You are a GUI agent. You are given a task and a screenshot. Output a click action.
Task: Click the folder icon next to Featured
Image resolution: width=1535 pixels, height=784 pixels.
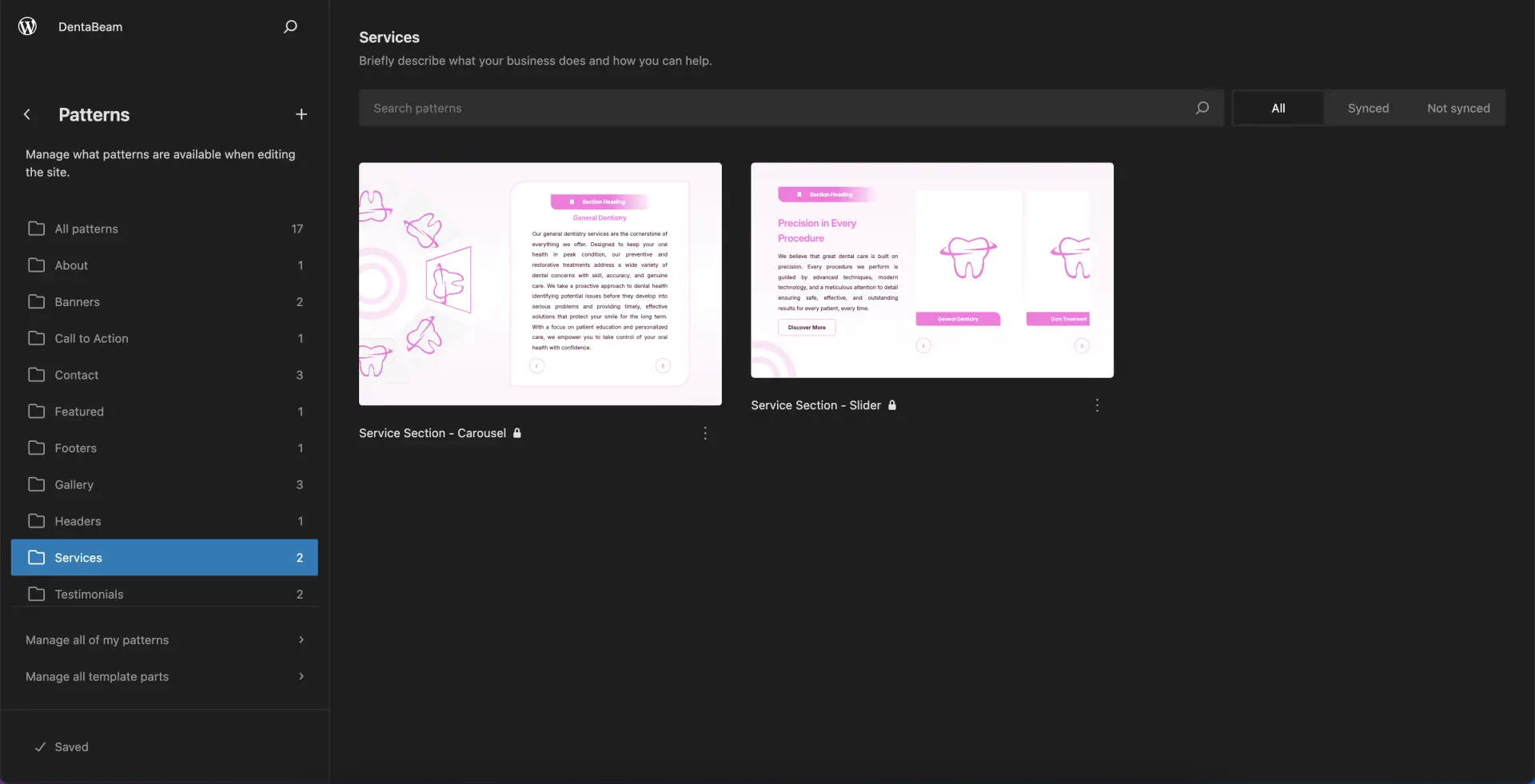36,412
